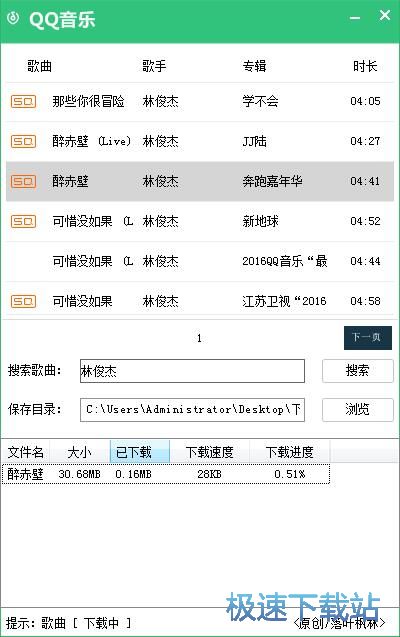Screen dimensions: 400x637
Task: Click the 下载进度 column header
Action: pyautogui.click(x=290, y=452)
